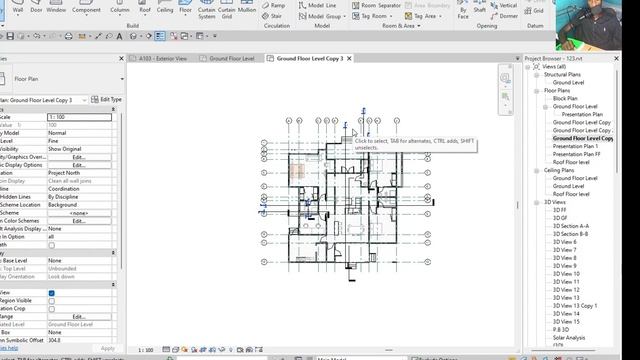
Task: Collapse the Ceiling Plans tree node
Action: pyautogui.click(x=537, y=171)
